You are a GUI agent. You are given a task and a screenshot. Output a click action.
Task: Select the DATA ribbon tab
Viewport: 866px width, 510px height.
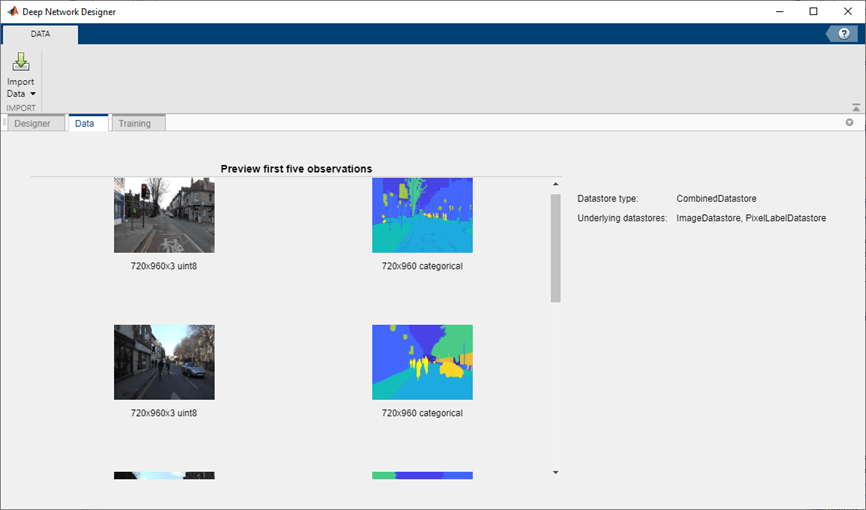(40, 34)
